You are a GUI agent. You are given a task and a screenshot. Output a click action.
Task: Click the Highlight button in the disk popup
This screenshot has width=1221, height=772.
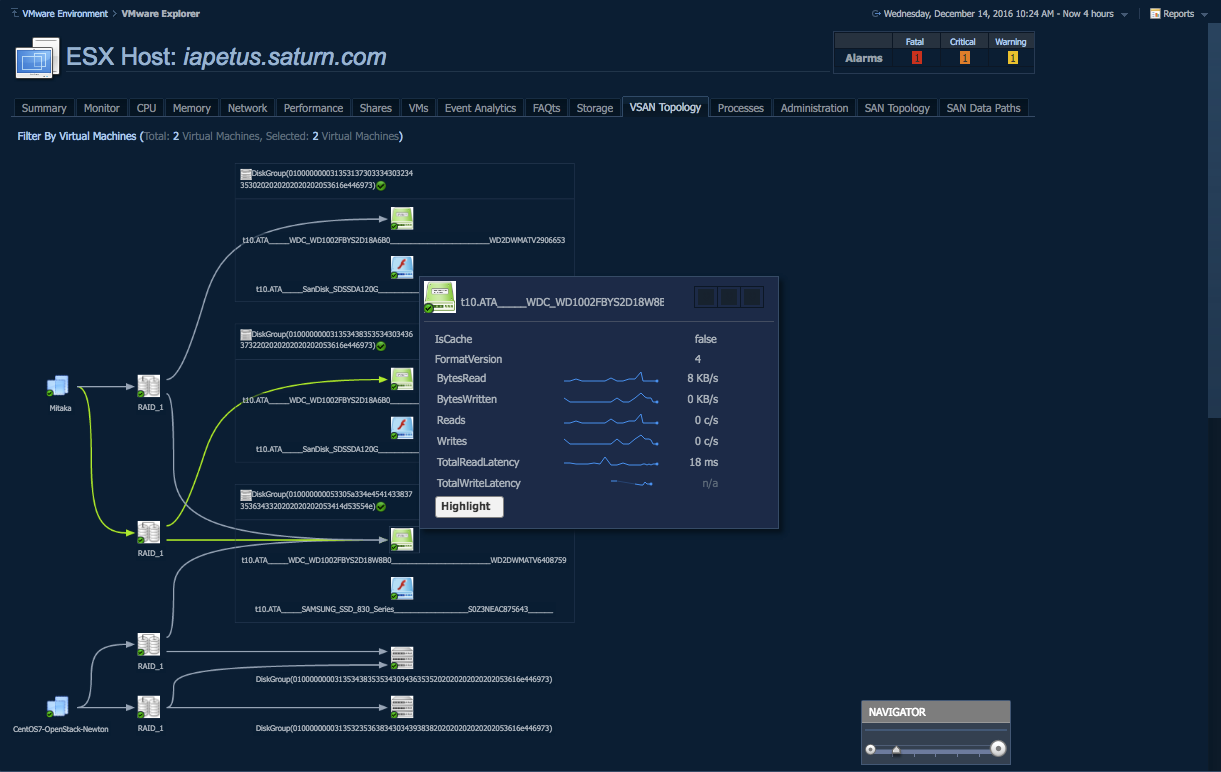click(469, 507)
